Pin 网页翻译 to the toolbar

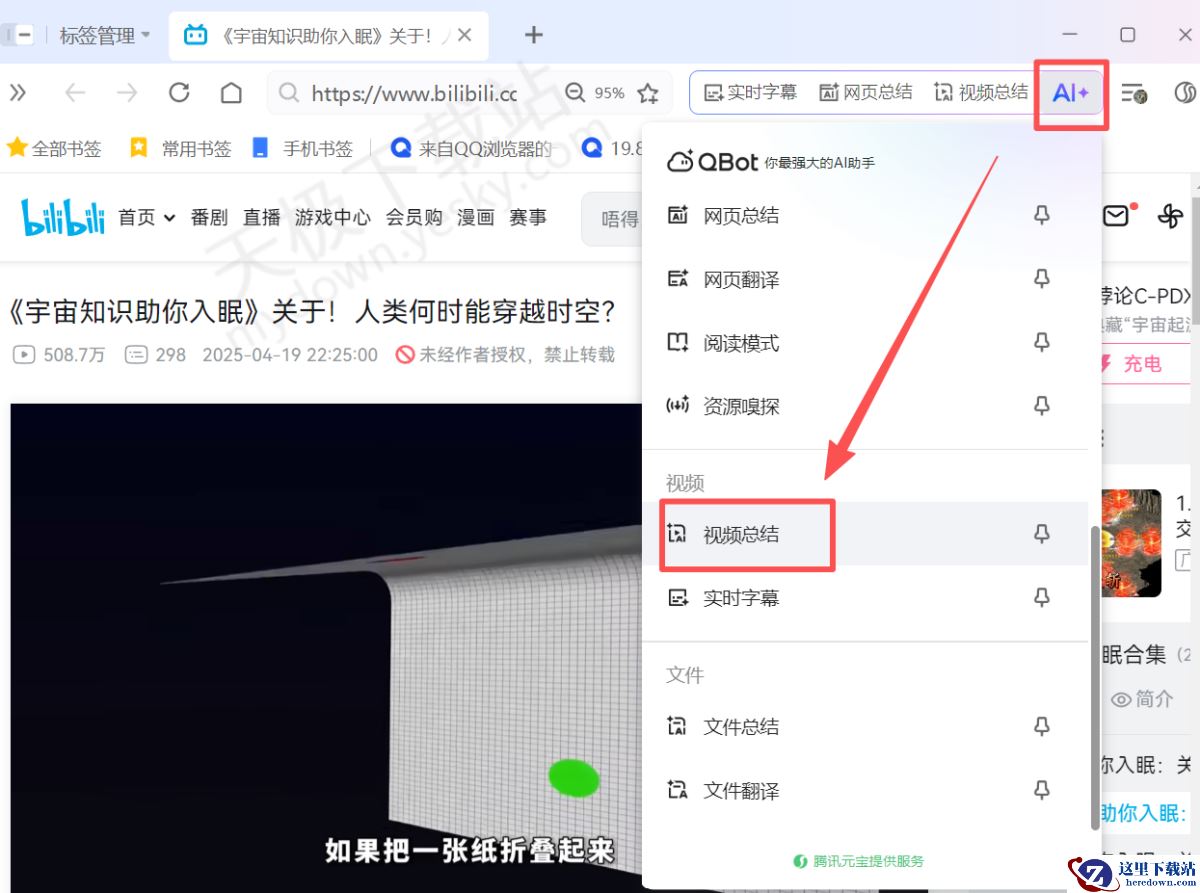(1041, 279)
